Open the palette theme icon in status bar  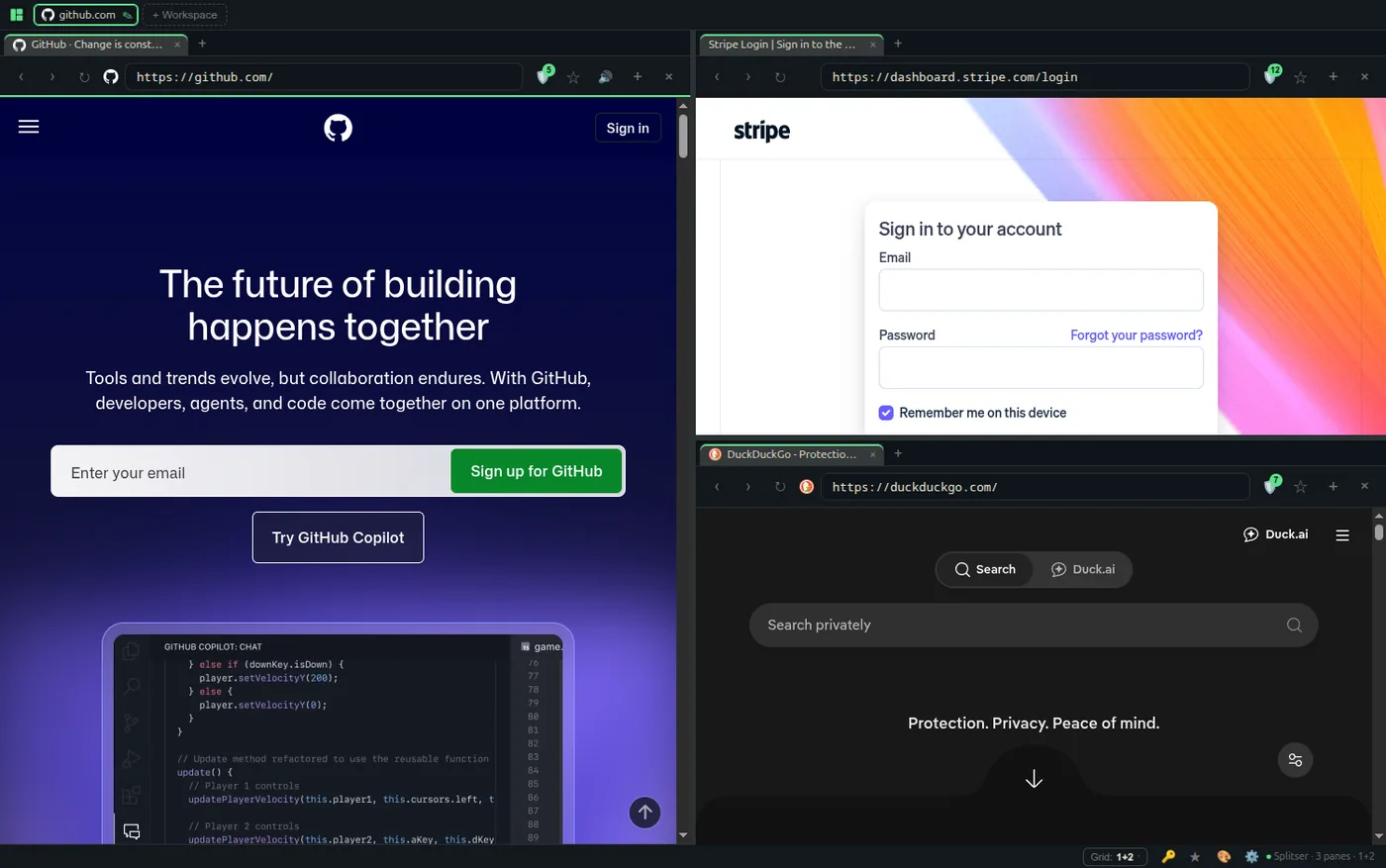[x=1224, y=856]
